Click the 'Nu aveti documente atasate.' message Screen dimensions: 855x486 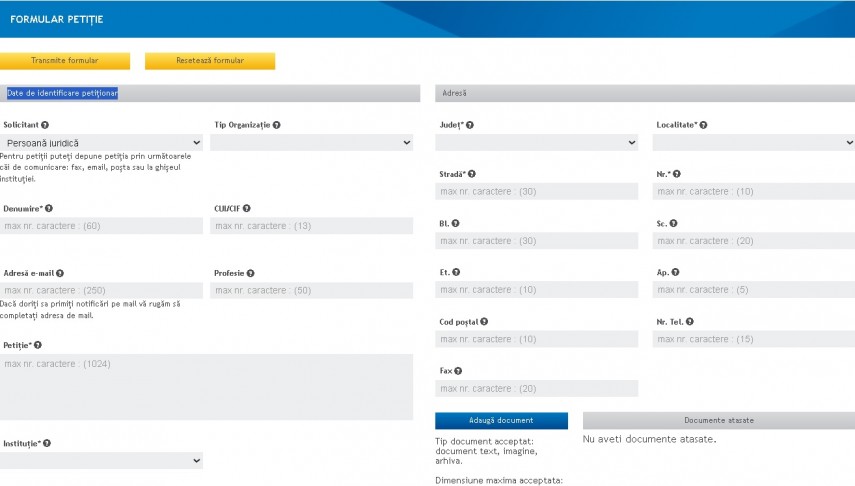[649, 439]
